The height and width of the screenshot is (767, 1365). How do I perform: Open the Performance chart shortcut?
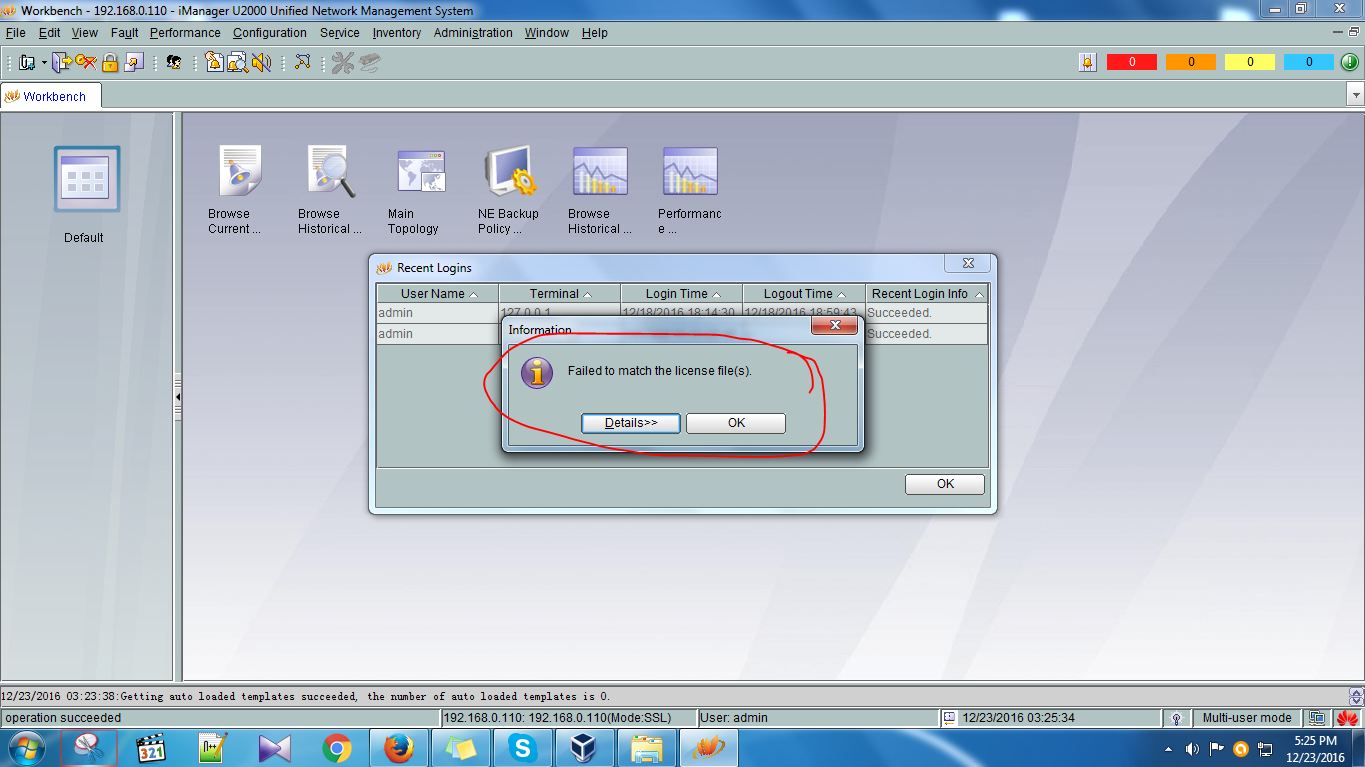pos(690,171)
